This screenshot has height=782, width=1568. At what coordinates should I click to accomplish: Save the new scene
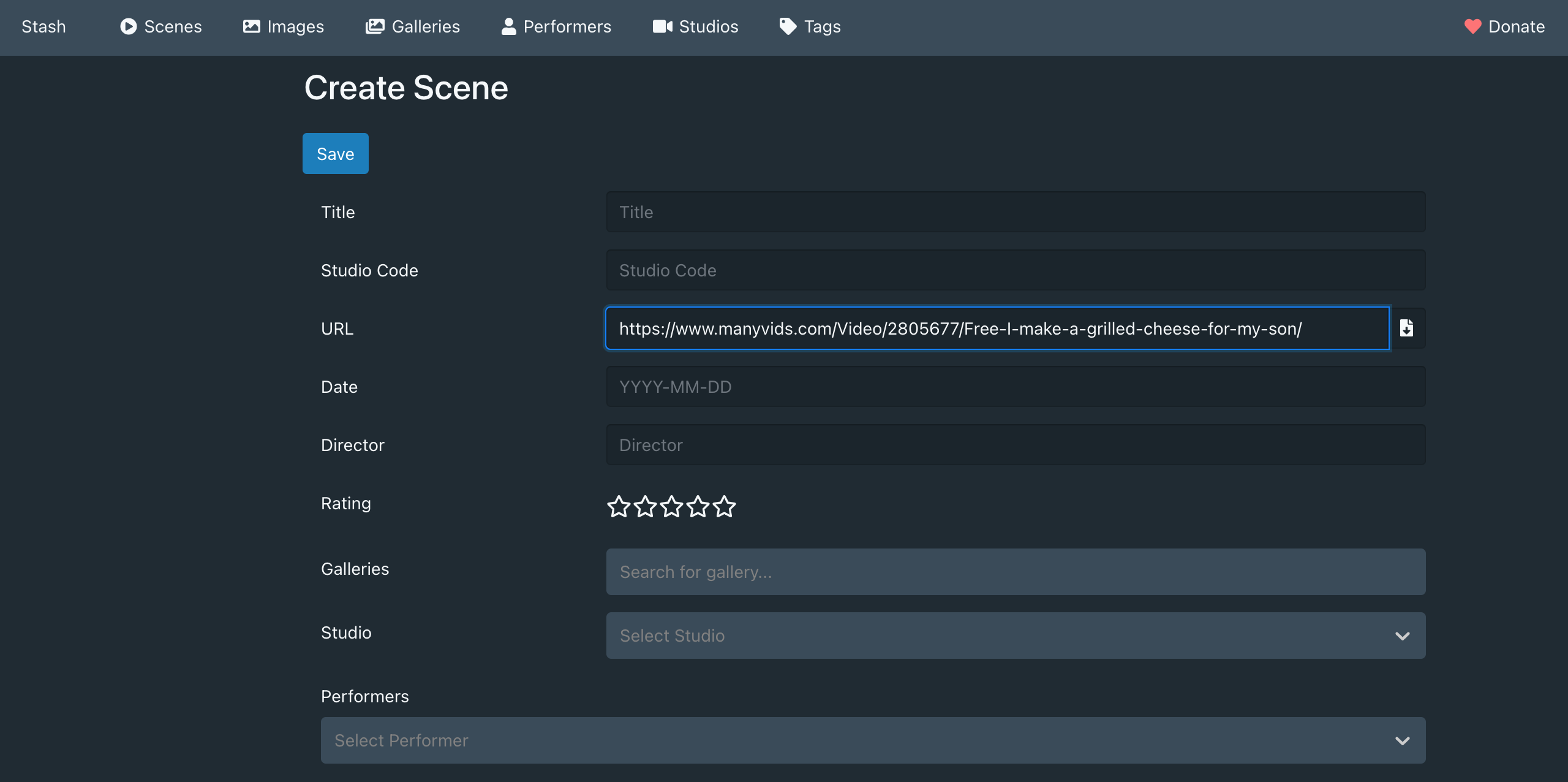pyautogui.click(x=335, y=153)
